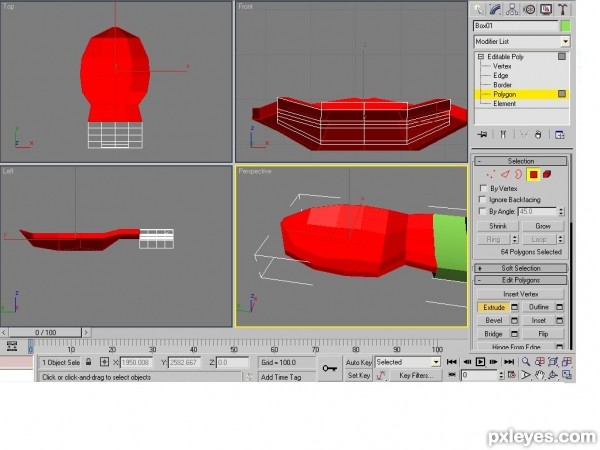The height and width of the screenshot is (450, 600).
Task: Open the Utilities hammer panel tab
Action: [562, 9]
